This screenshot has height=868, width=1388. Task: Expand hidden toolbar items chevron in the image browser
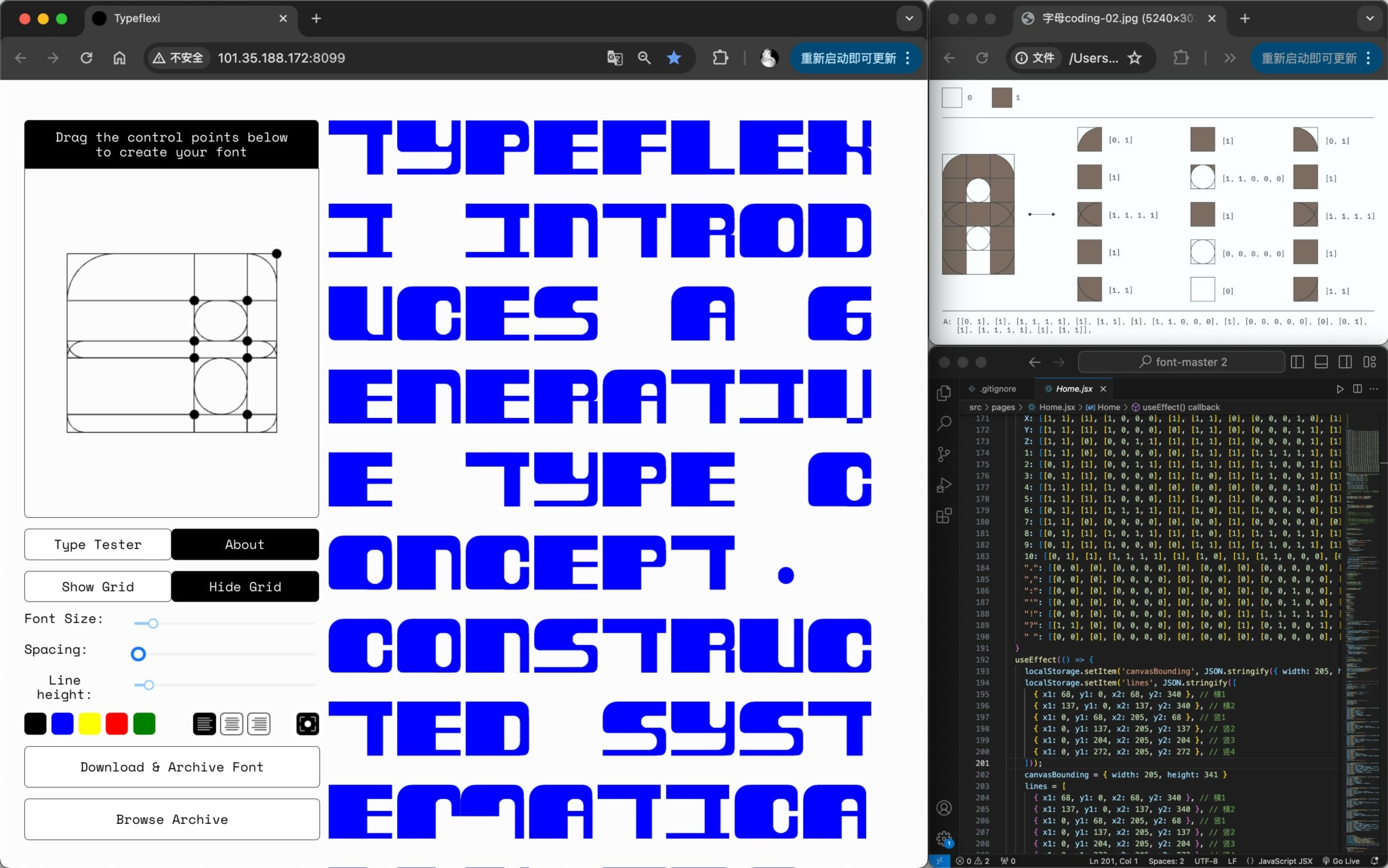[x=1229, y=58]
